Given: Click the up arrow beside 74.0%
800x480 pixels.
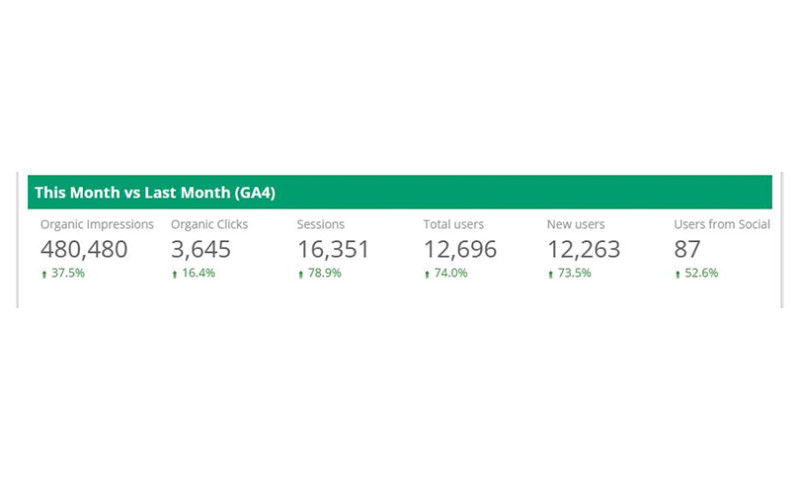Looking at the screenshot, I should click(x=427, y=274).
